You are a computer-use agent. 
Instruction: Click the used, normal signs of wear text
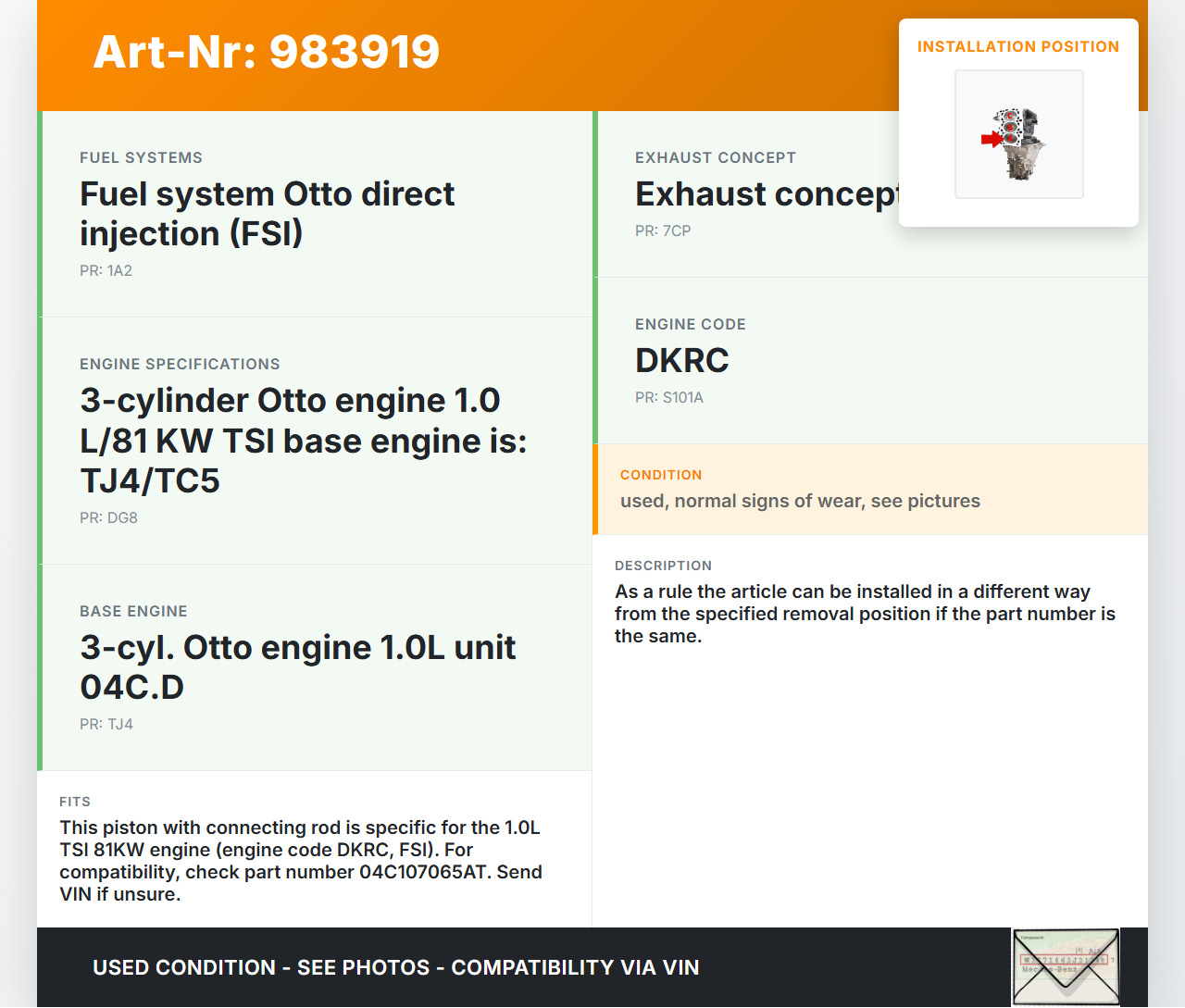point(800,501)
